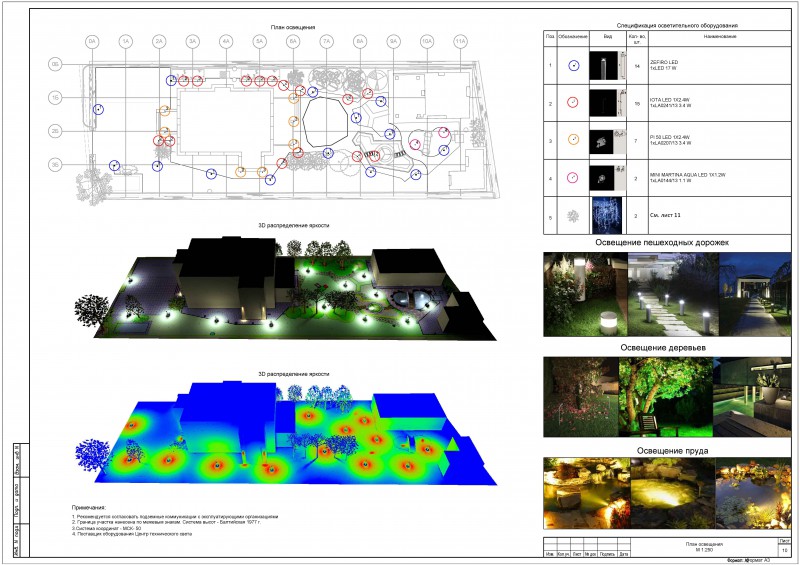800x565 pixels.
Task: Click grid axis bubble 2A
Action: 159,42
